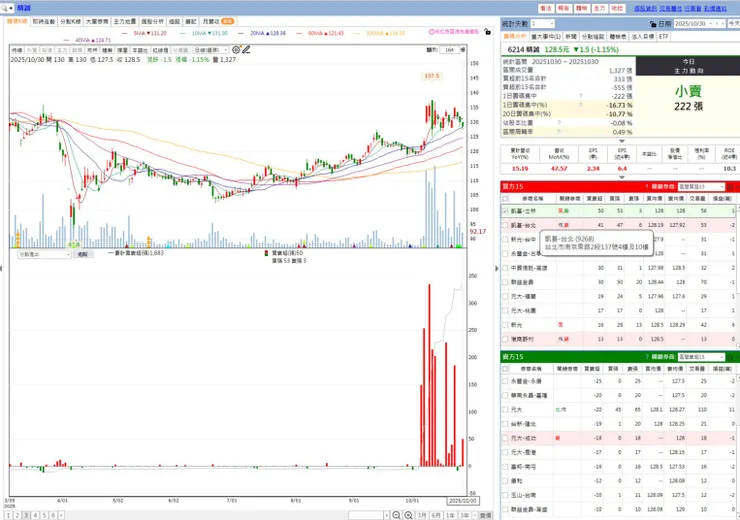Click the help question mark beside 1日籌碼集中
This screenshot has height=520, width=740.
coord(580,96)
